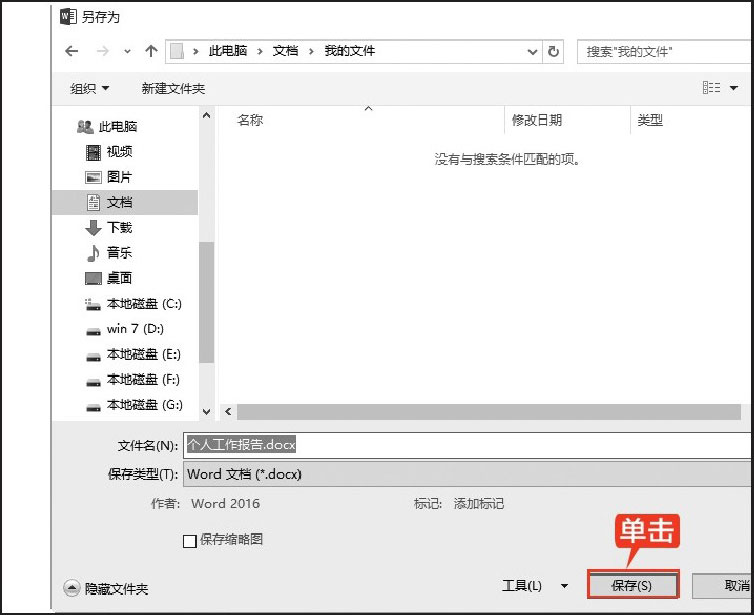Open the 图片 folder in sidebar
This screenshot has height=615, width=754.
point(119,177)
